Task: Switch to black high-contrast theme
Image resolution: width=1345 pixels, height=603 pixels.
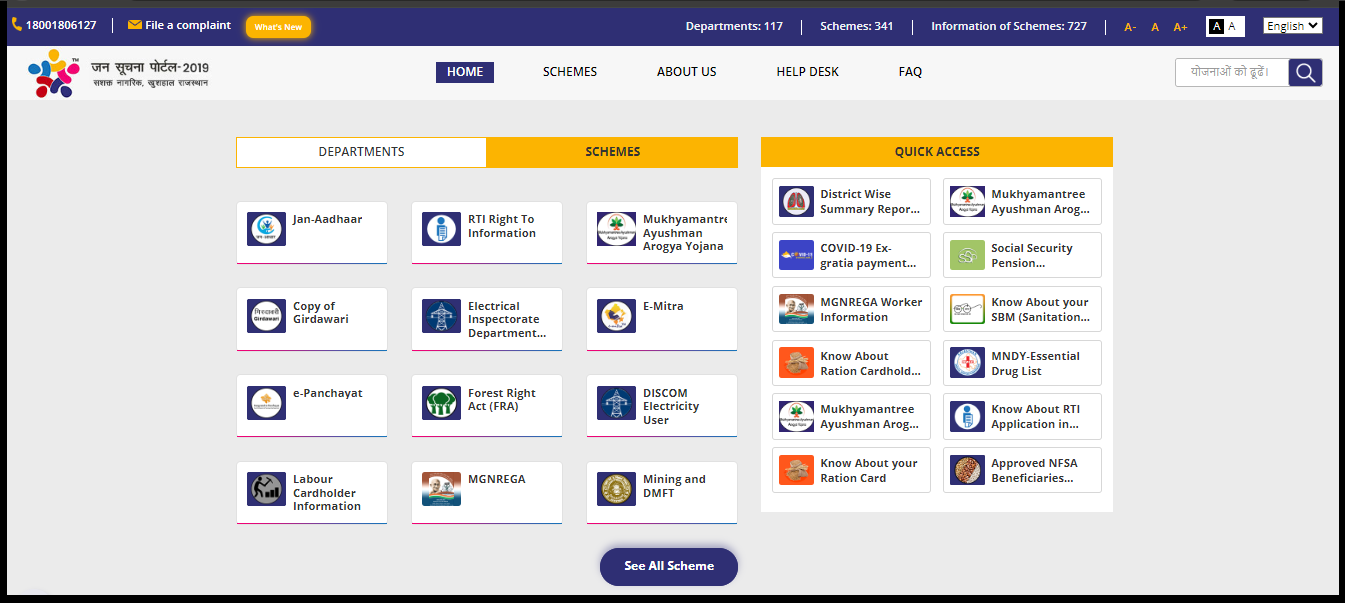Action: [x=1217, y=26]
